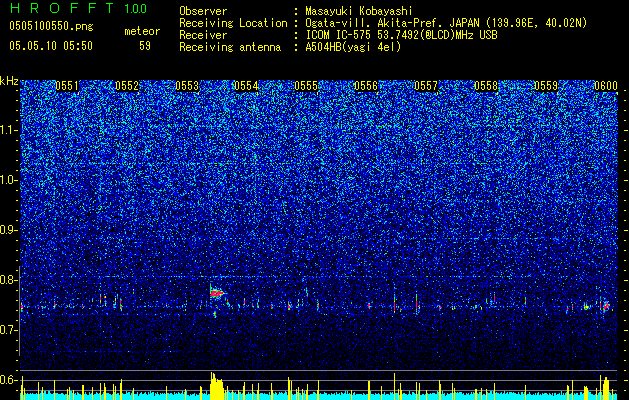Click the date stamp 05.05.10 05:50
The image size is (629, 400).
pyautogui.click(x=51, y=46)
